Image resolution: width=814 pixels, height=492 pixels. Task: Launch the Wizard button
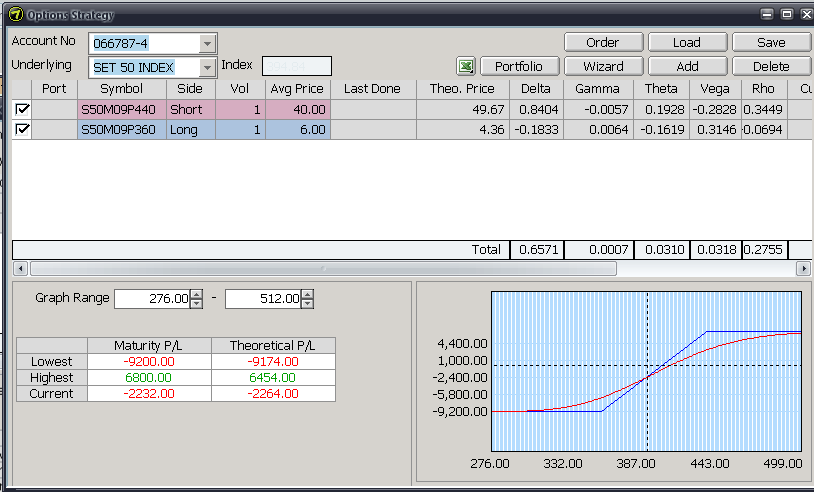(x=603, y=66)
